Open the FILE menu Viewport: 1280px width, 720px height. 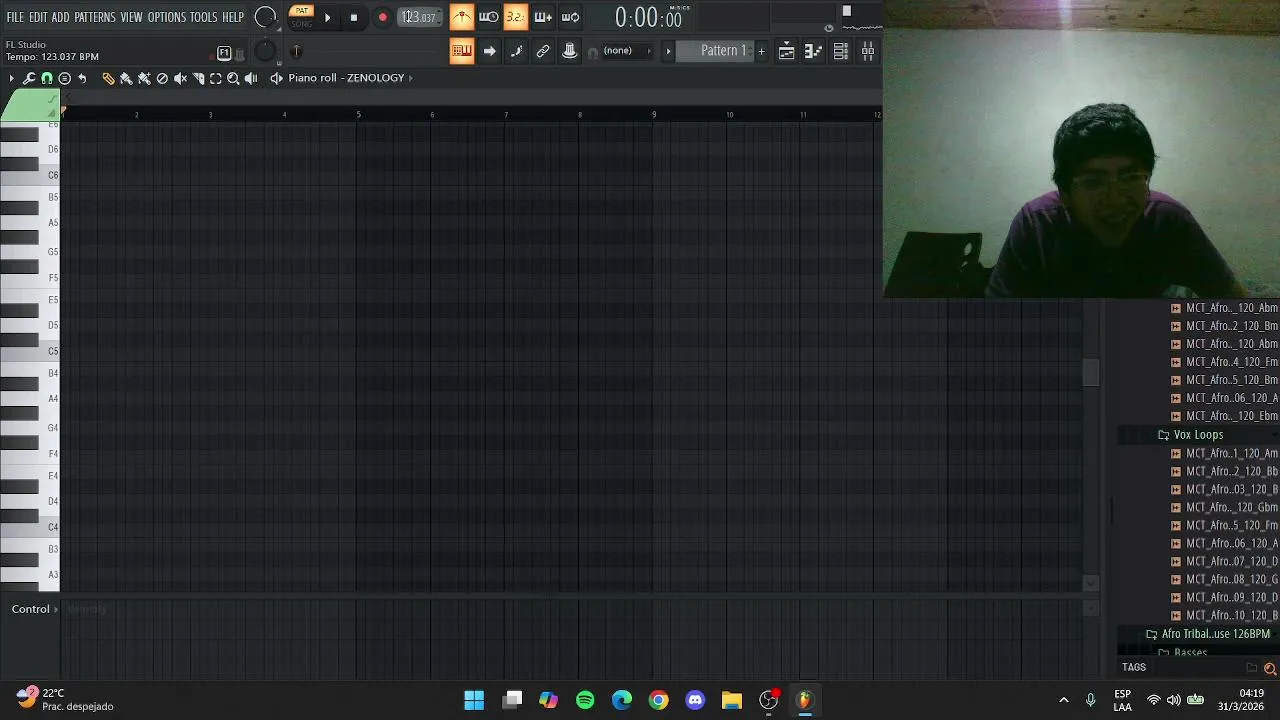(x=15, y=17)
